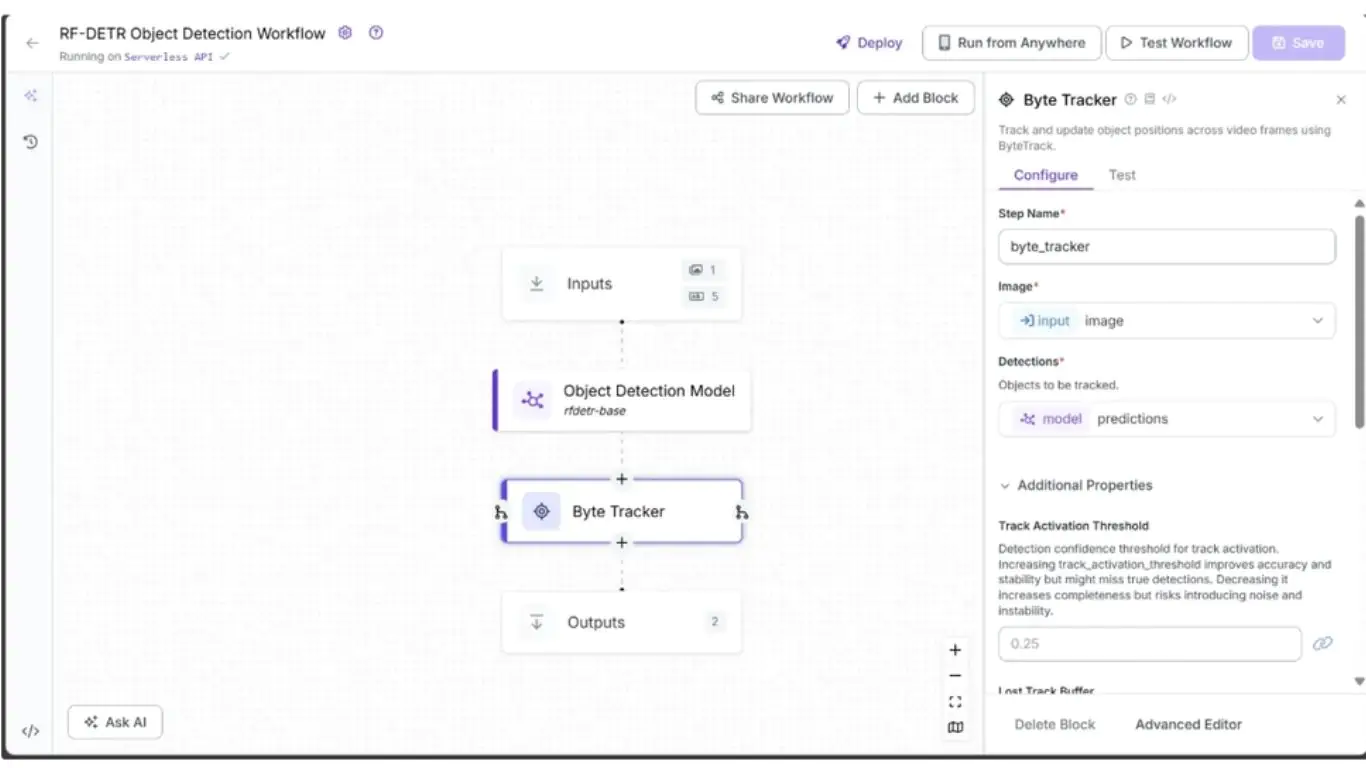Screen dimensions: 1366x768
Task: Switch to the Configure tab
Action: [1045, 175]
